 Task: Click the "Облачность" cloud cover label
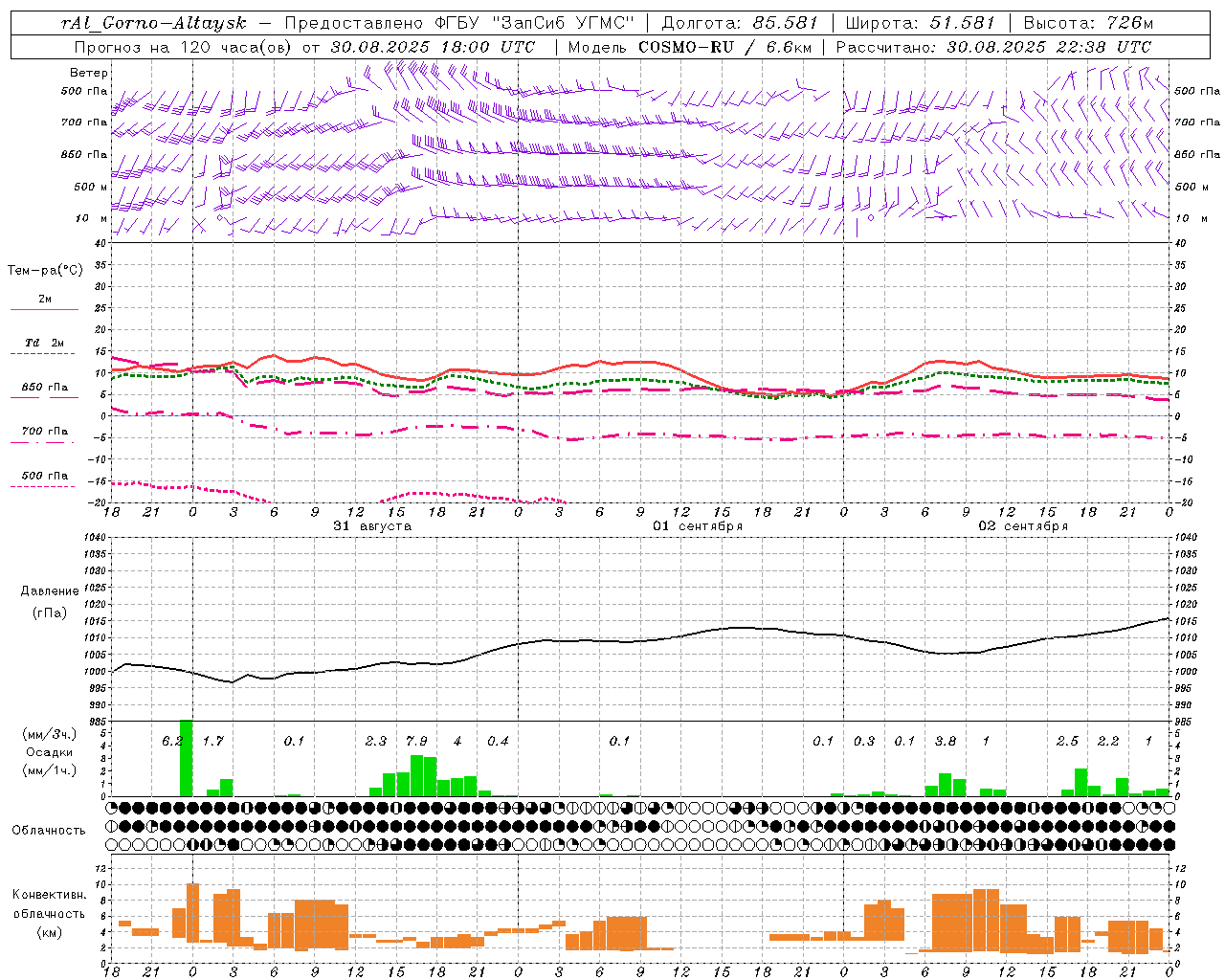(49, 831)
